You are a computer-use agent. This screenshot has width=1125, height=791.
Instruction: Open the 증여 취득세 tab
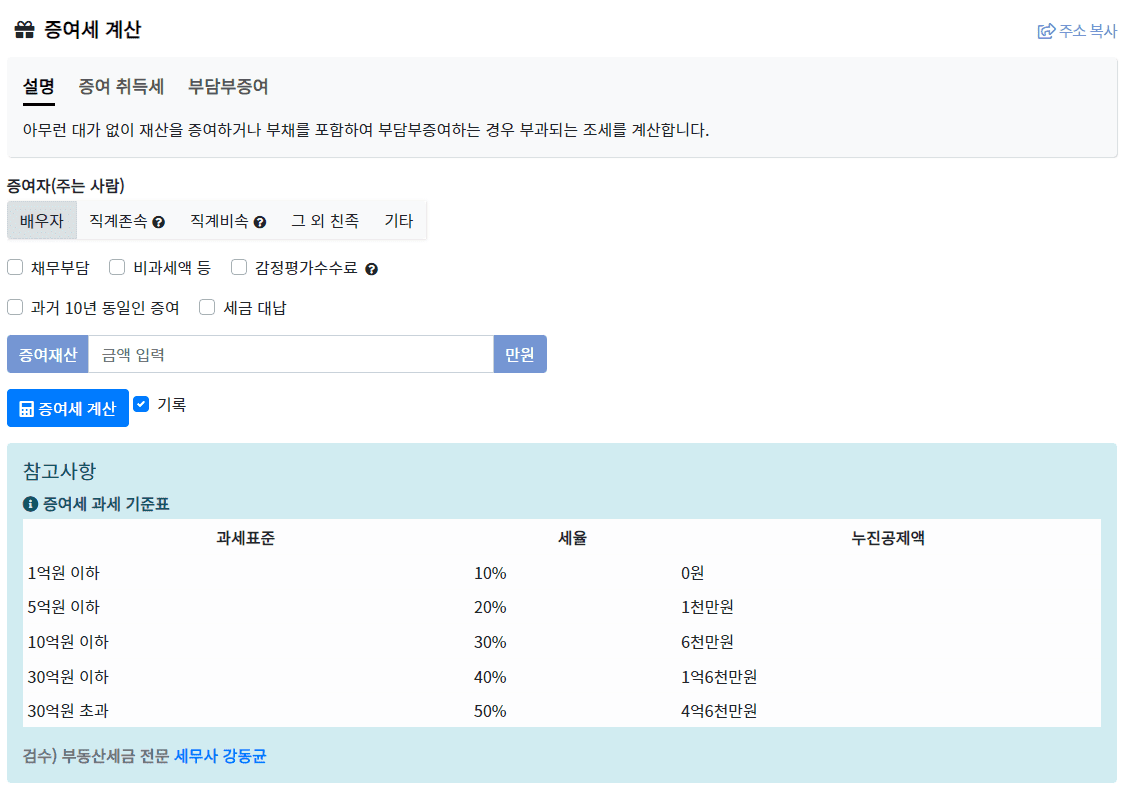(121, 87)
